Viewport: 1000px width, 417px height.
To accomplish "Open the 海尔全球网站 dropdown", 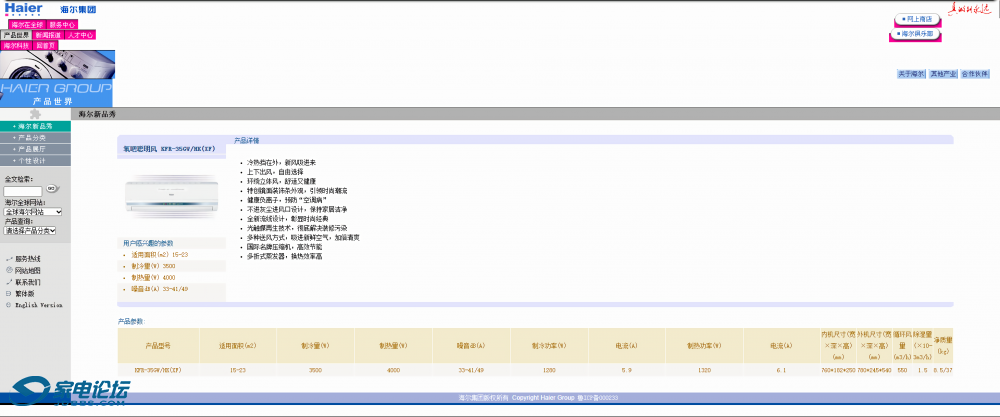I will 33,212.
